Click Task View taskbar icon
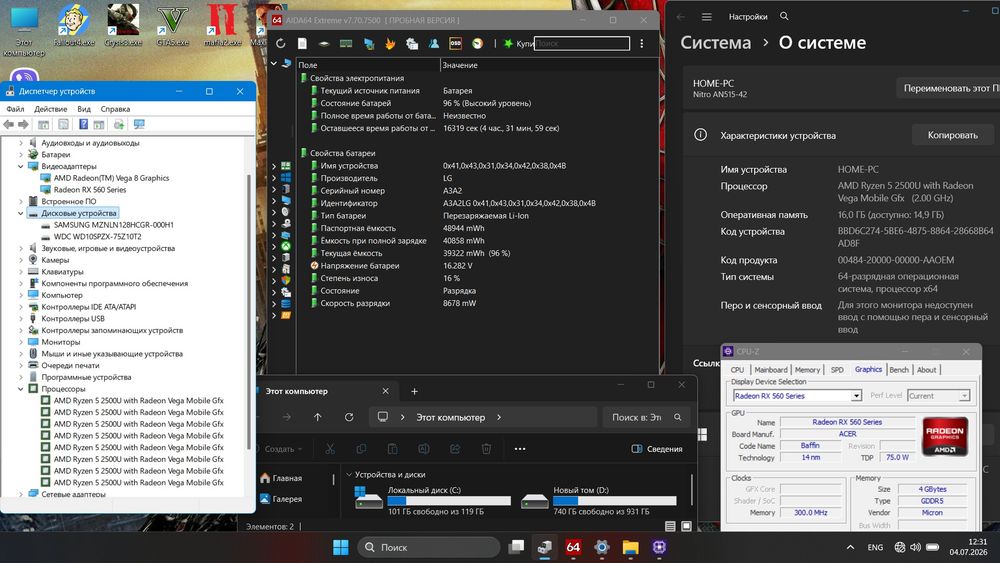Viewport: 1000px width, 563px height. coord(516,547)
